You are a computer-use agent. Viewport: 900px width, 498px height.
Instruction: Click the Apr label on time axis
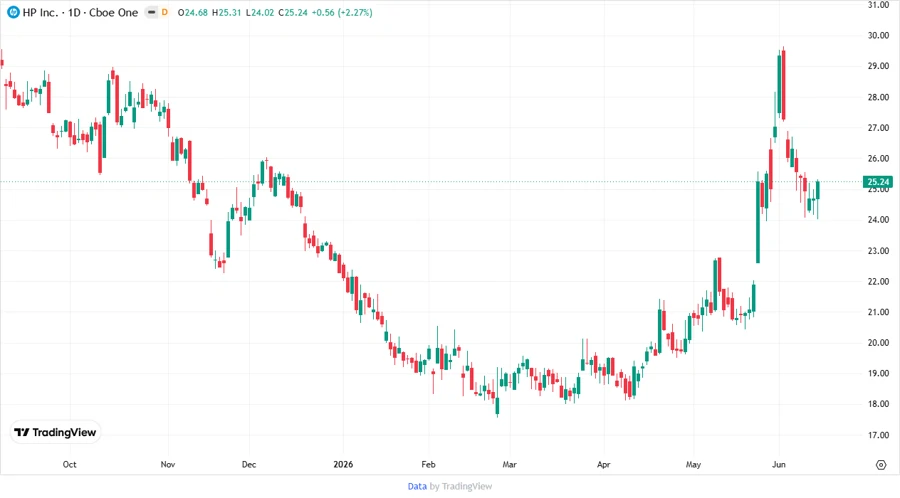pyautogui.click(x=604, y=464)
